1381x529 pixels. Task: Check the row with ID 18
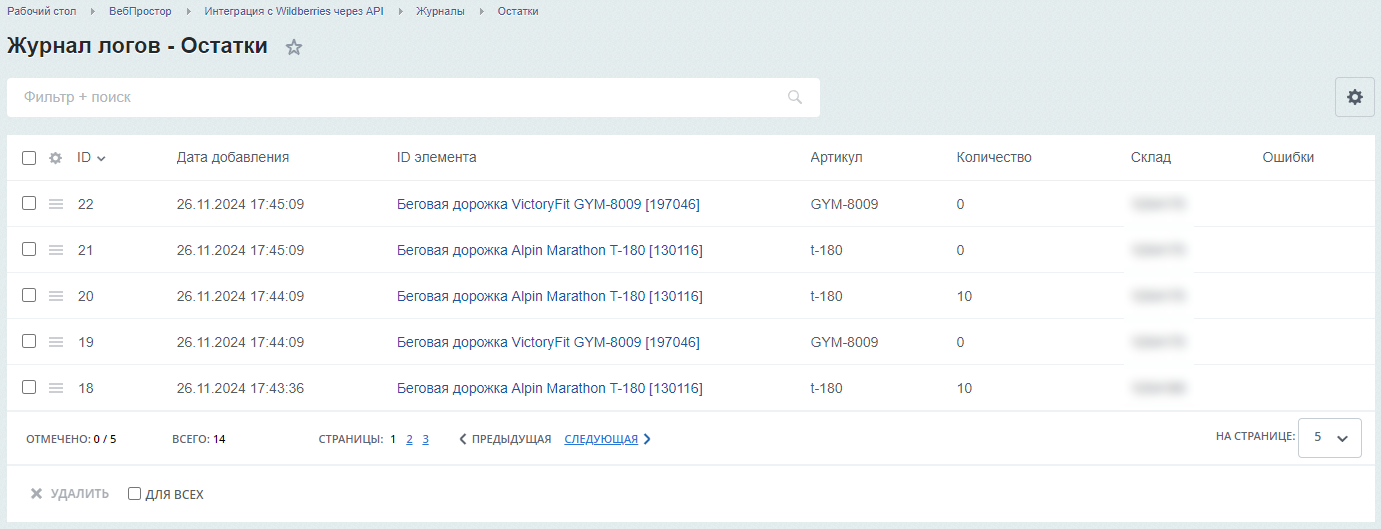coord(29,387)
